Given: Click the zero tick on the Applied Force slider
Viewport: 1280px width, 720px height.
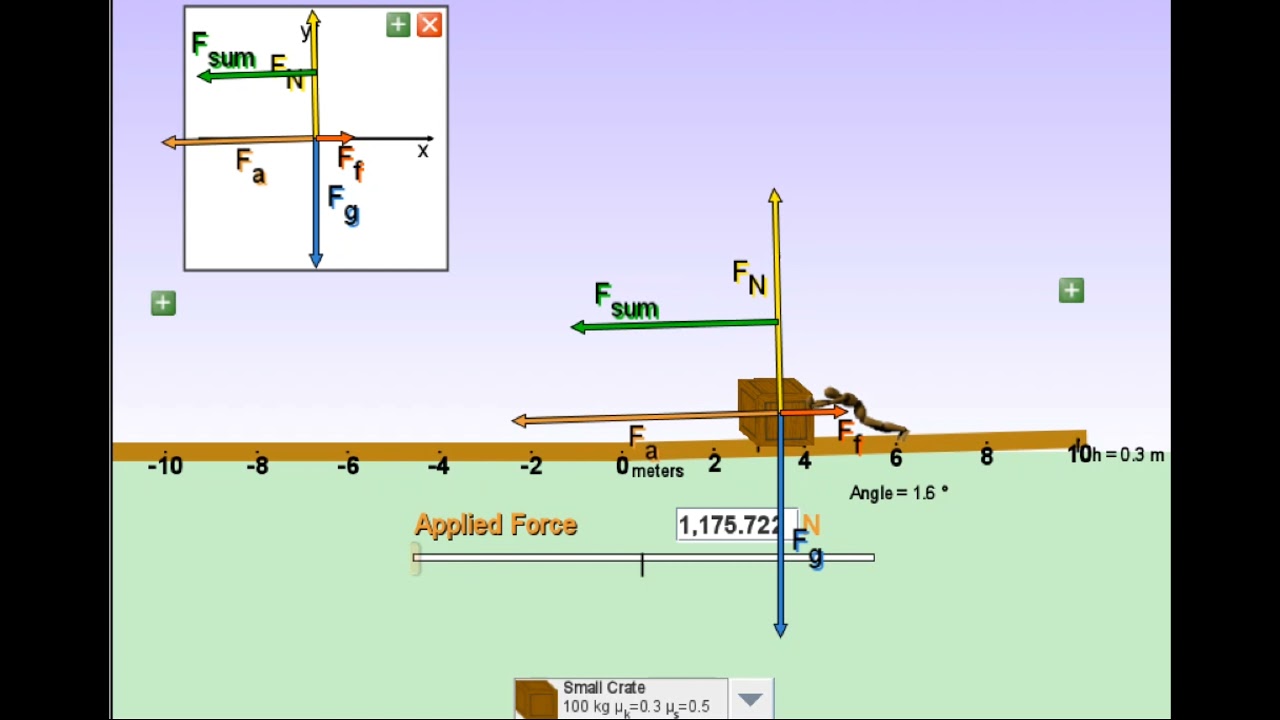Looking at the screenshot, I should [x=642, y=565].
